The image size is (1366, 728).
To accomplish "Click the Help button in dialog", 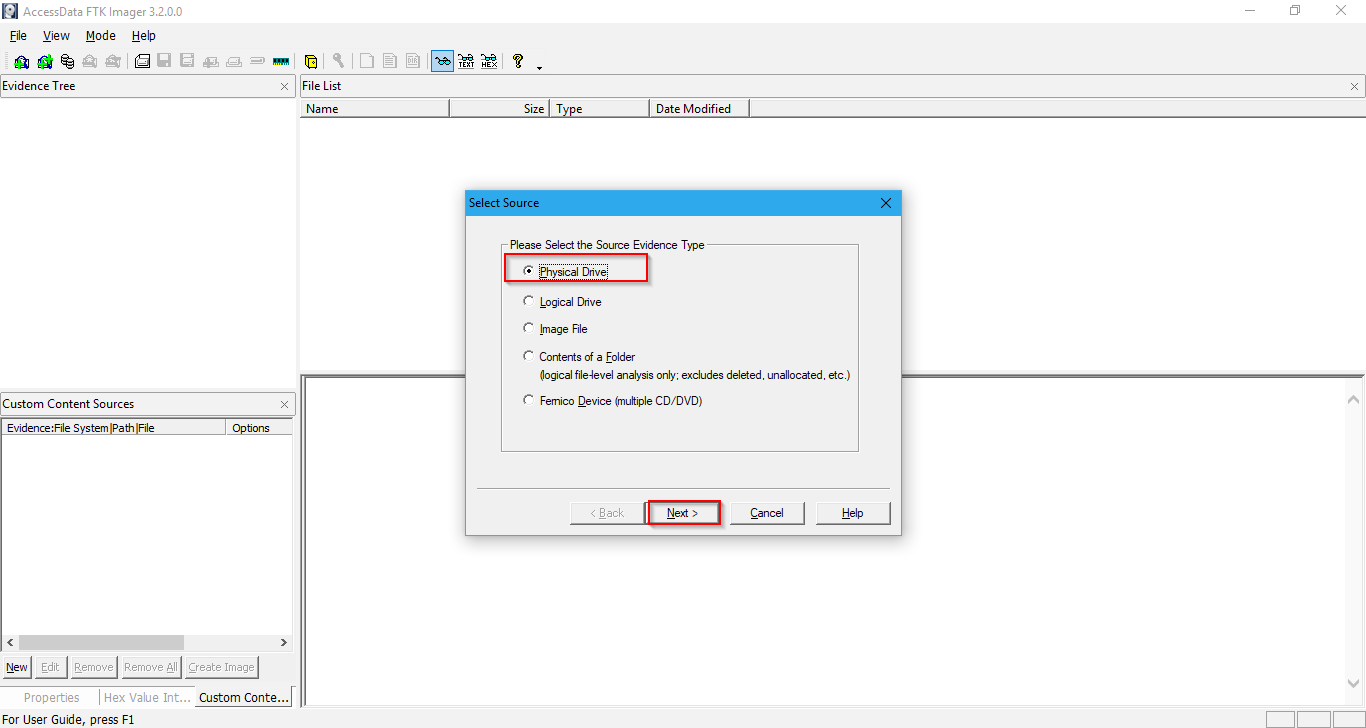I will 852,513.
